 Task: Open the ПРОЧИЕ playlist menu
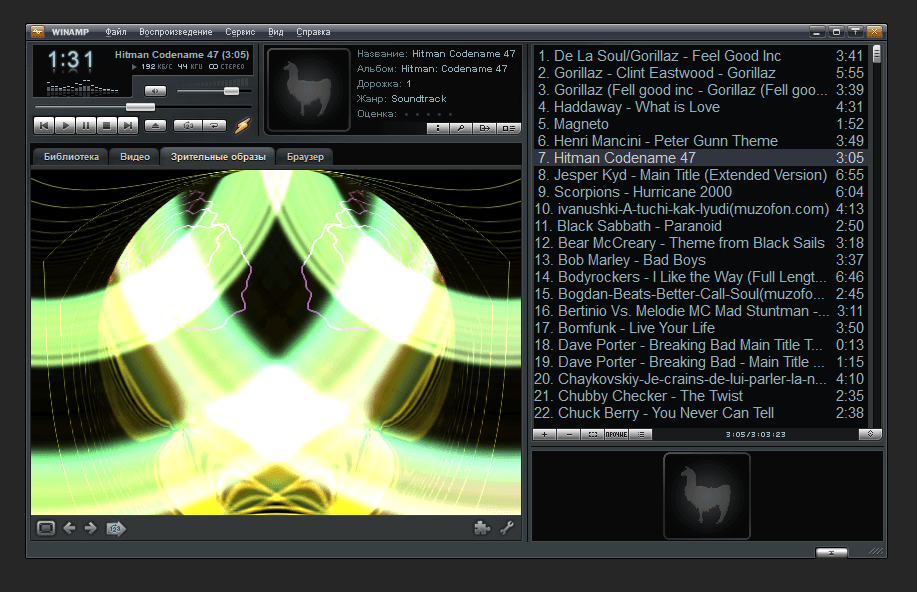[x=616, y=434]
